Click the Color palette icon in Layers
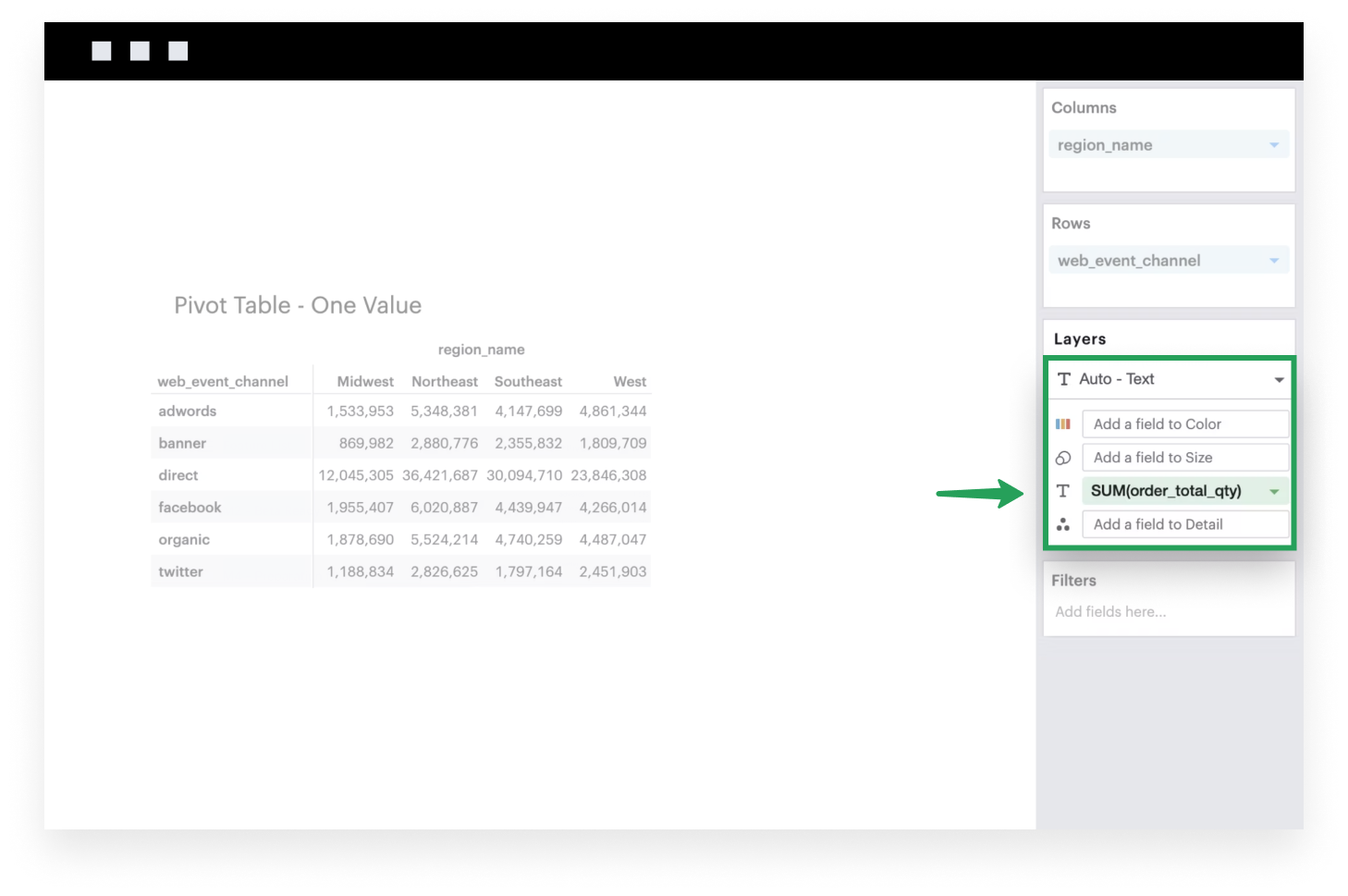The image size is (1348, 896). [1063, 424]
